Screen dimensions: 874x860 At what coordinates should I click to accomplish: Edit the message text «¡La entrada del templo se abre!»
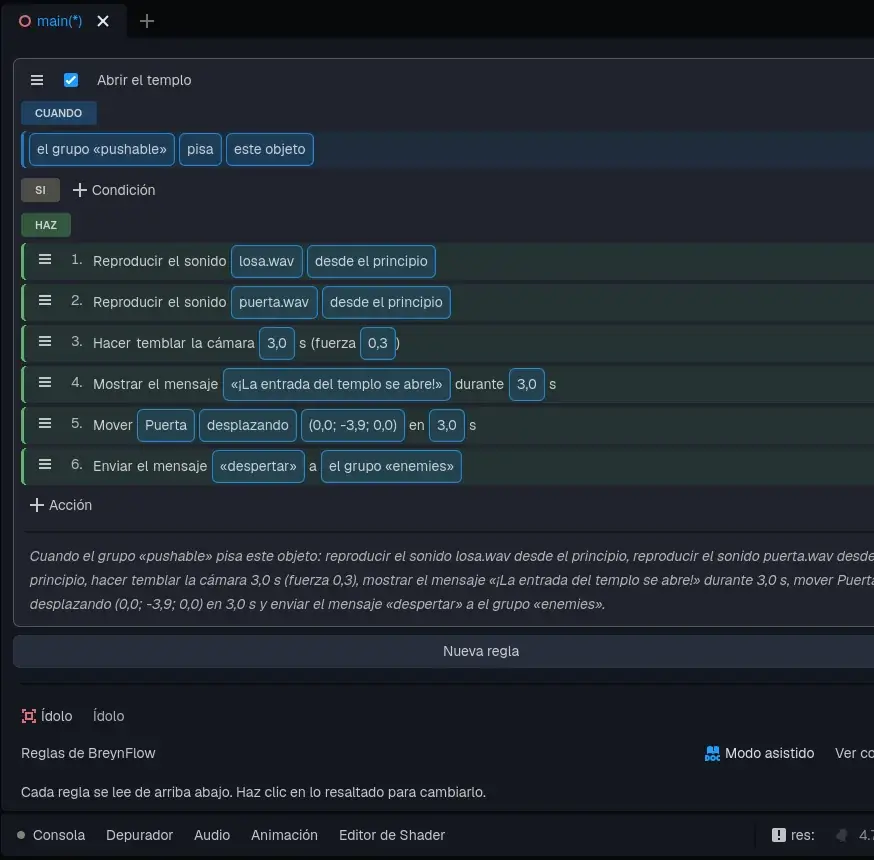(337, 385)
